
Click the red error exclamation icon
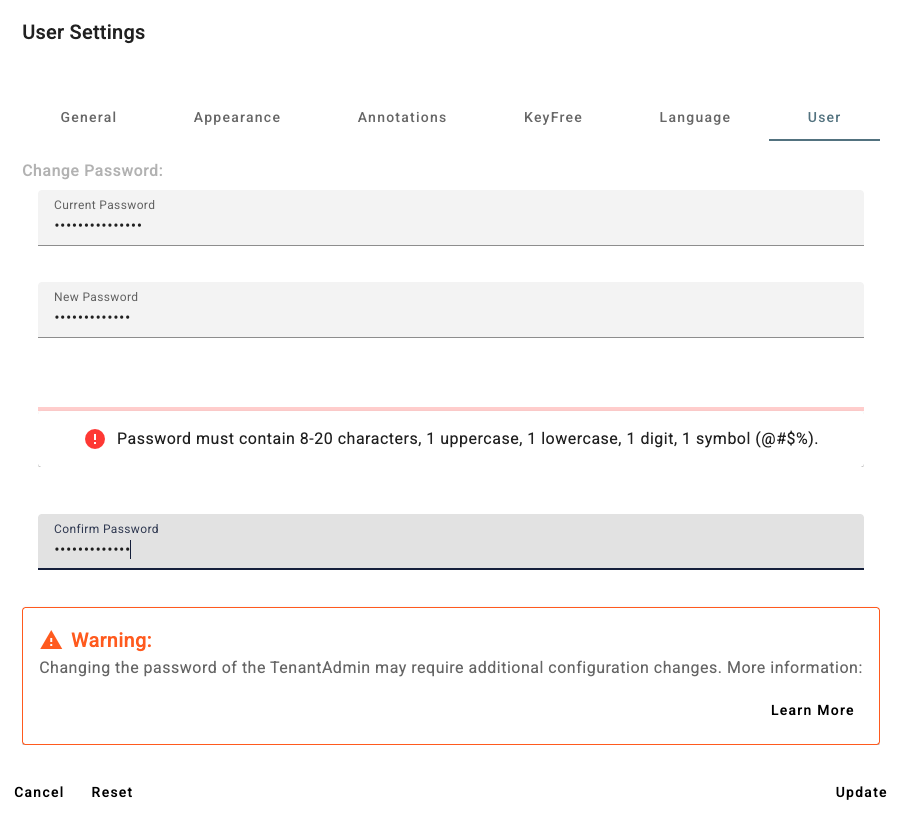click(x=95, y=439)
